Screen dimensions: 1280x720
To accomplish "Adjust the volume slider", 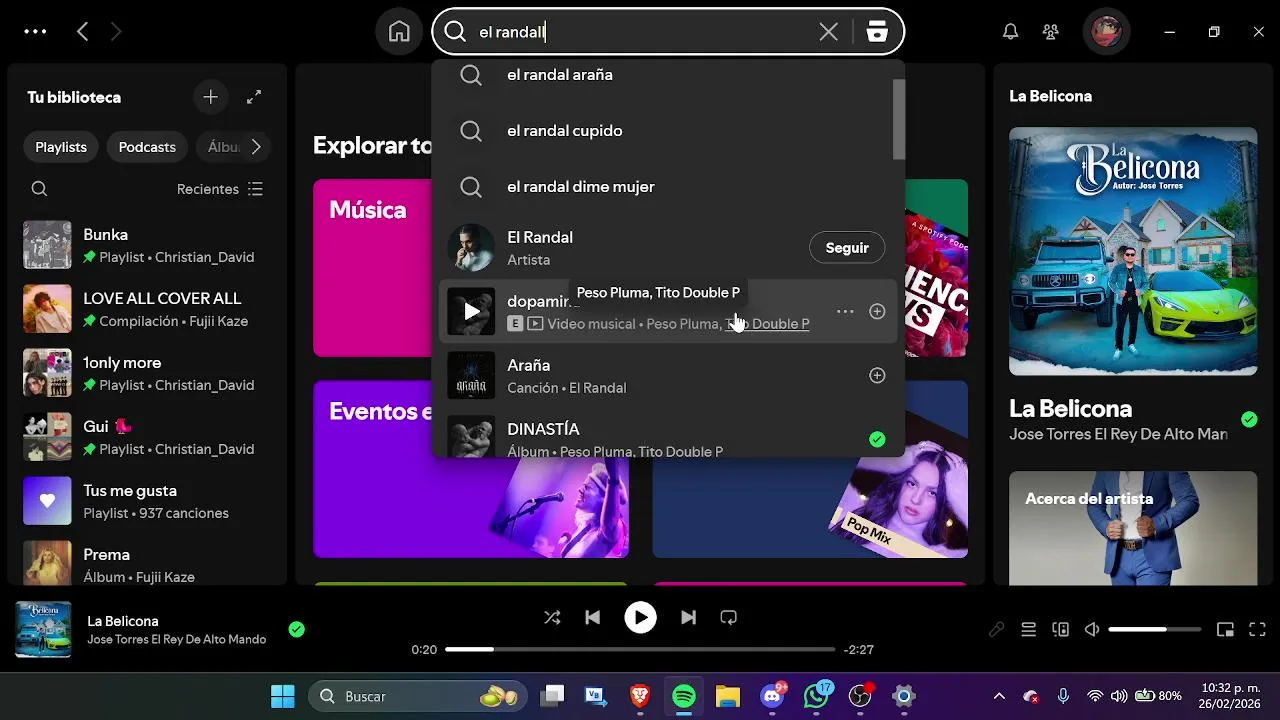I will tap(1155, 629).
